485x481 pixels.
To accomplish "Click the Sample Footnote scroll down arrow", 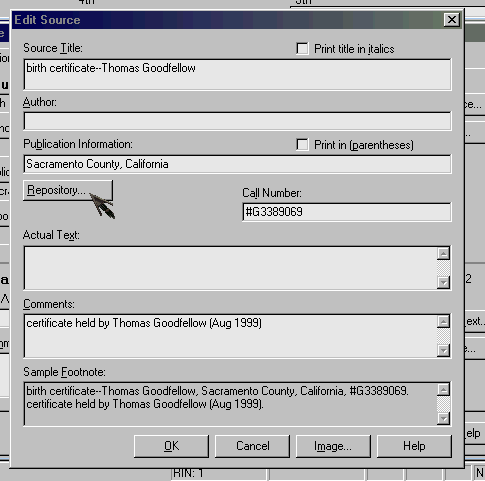I will point(444,418).
